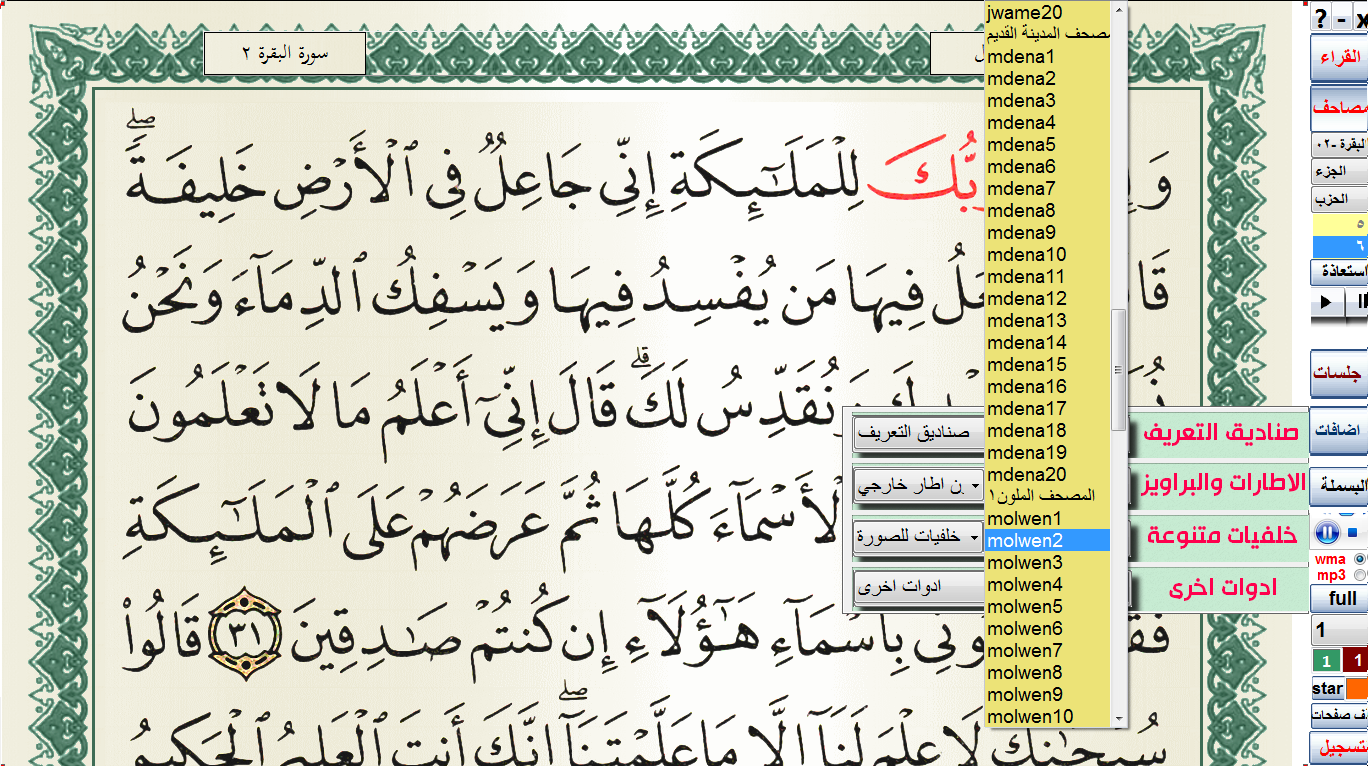Click the dark red box numbered 1
This screenshot has width=1368, height=766.
(x=1356, y=661)
